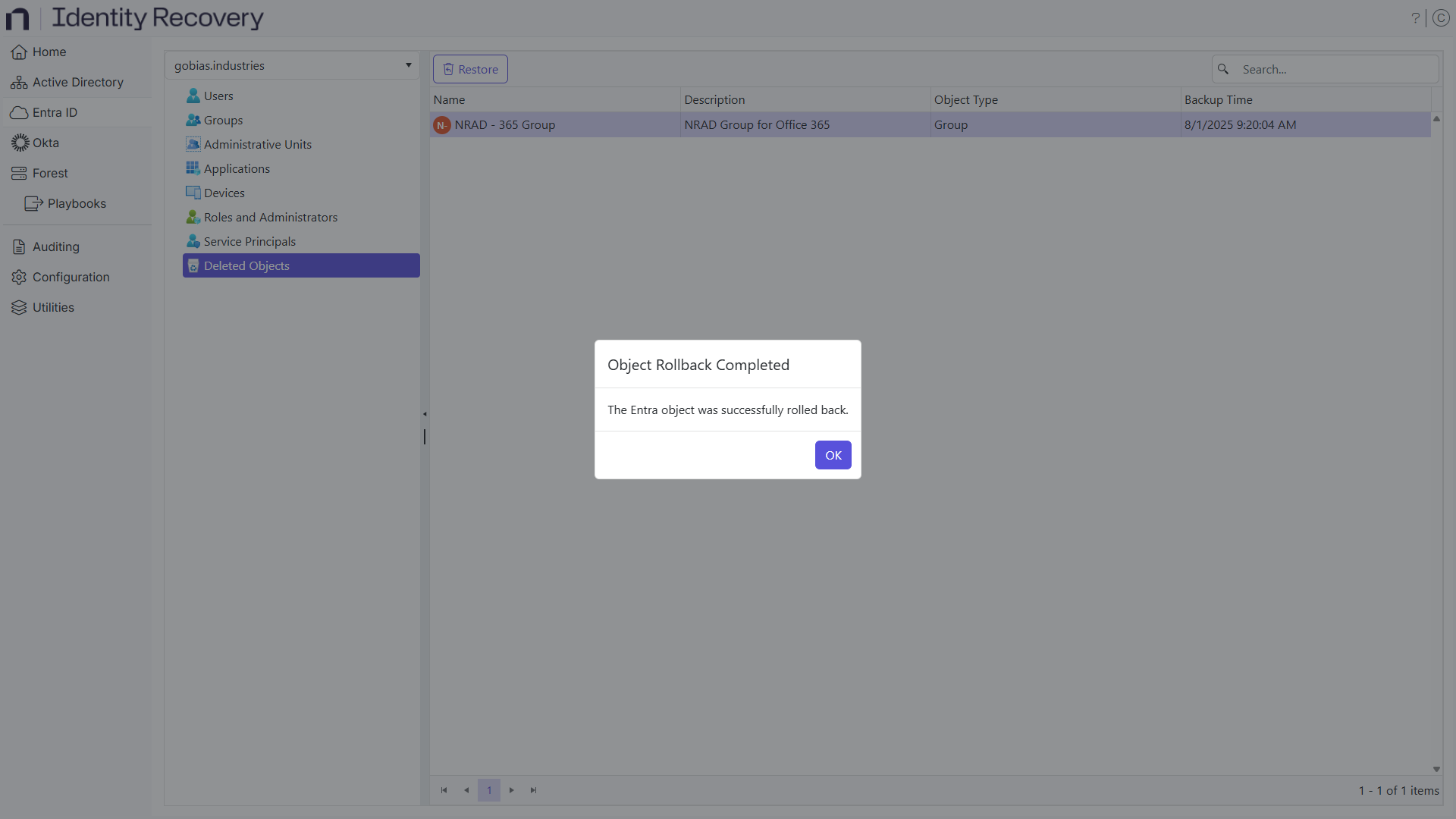This screenshot has width=1456, height=819.
Task: Open the Okta section in the sidebar
Action: click(45, 143)
